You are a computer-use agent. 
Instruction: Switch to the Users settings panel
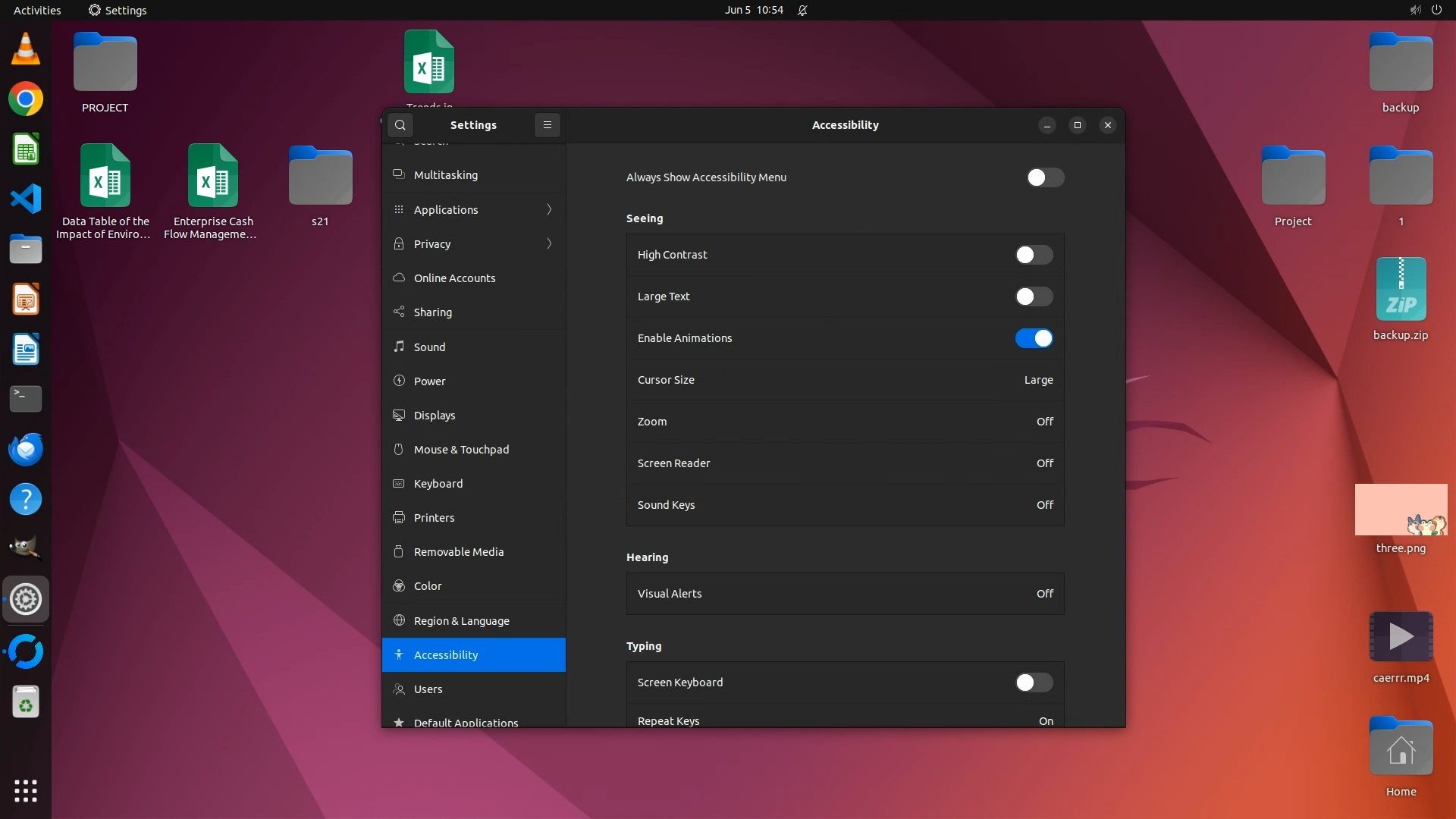click(x=428, y=689)
